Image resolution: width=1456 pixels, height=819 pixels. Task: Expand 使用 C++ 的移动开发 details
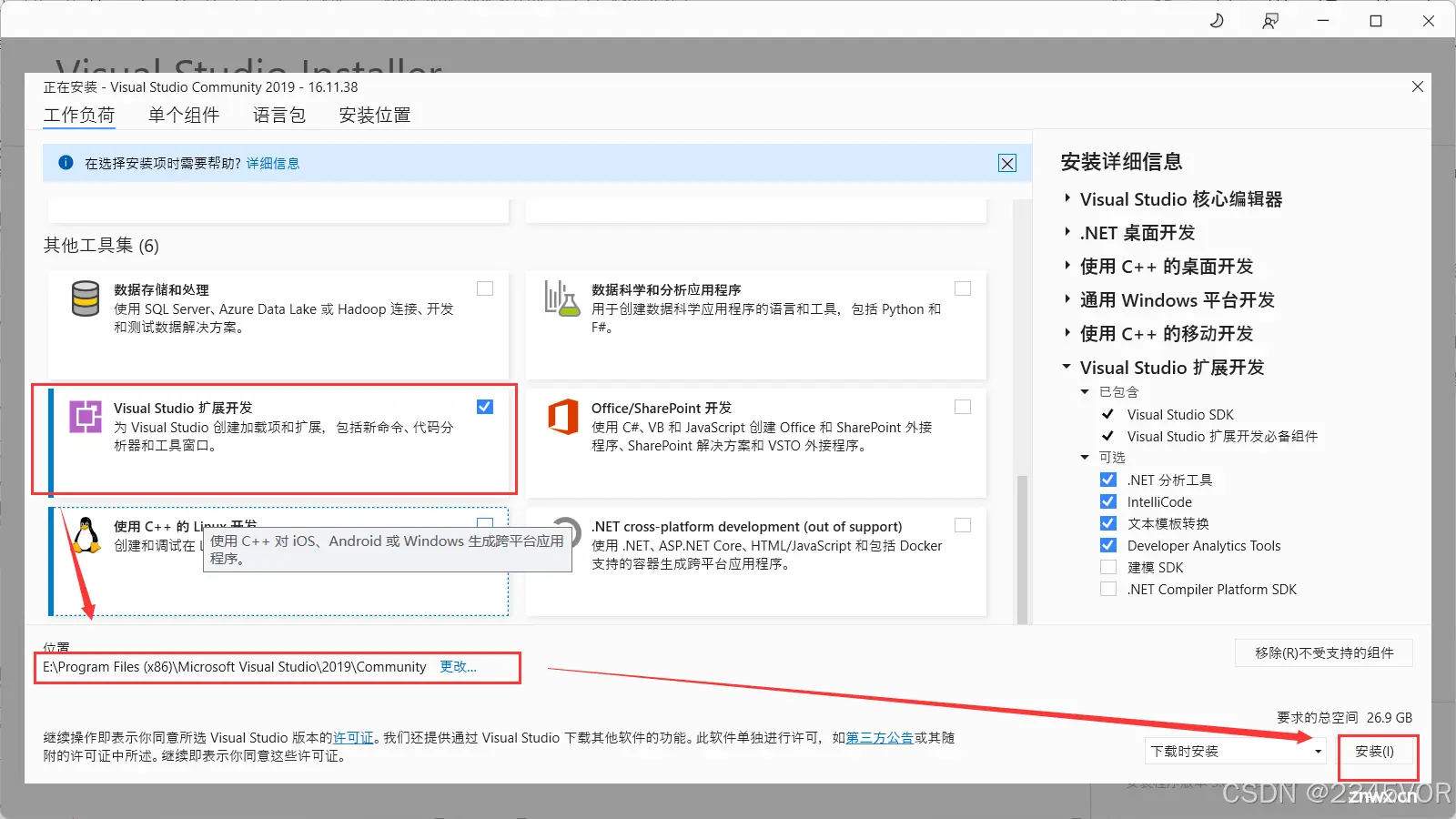1067,333
